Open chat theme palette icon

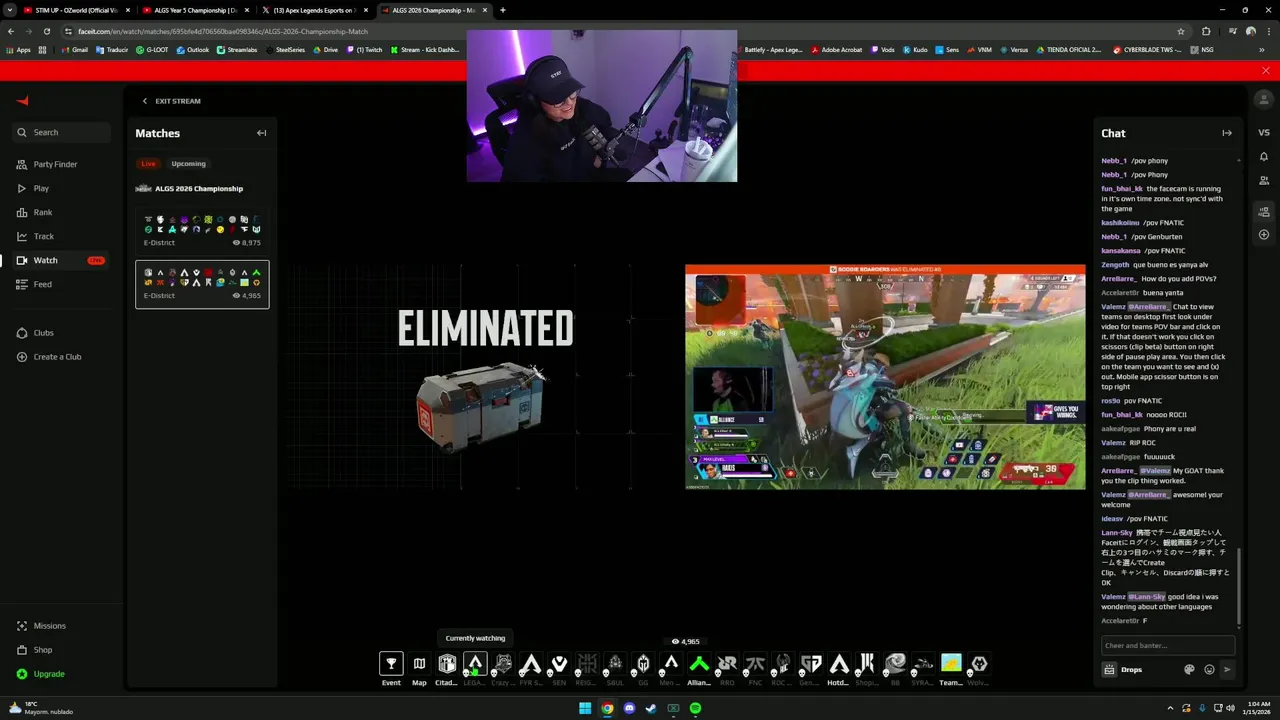[x=1189, y=670]
